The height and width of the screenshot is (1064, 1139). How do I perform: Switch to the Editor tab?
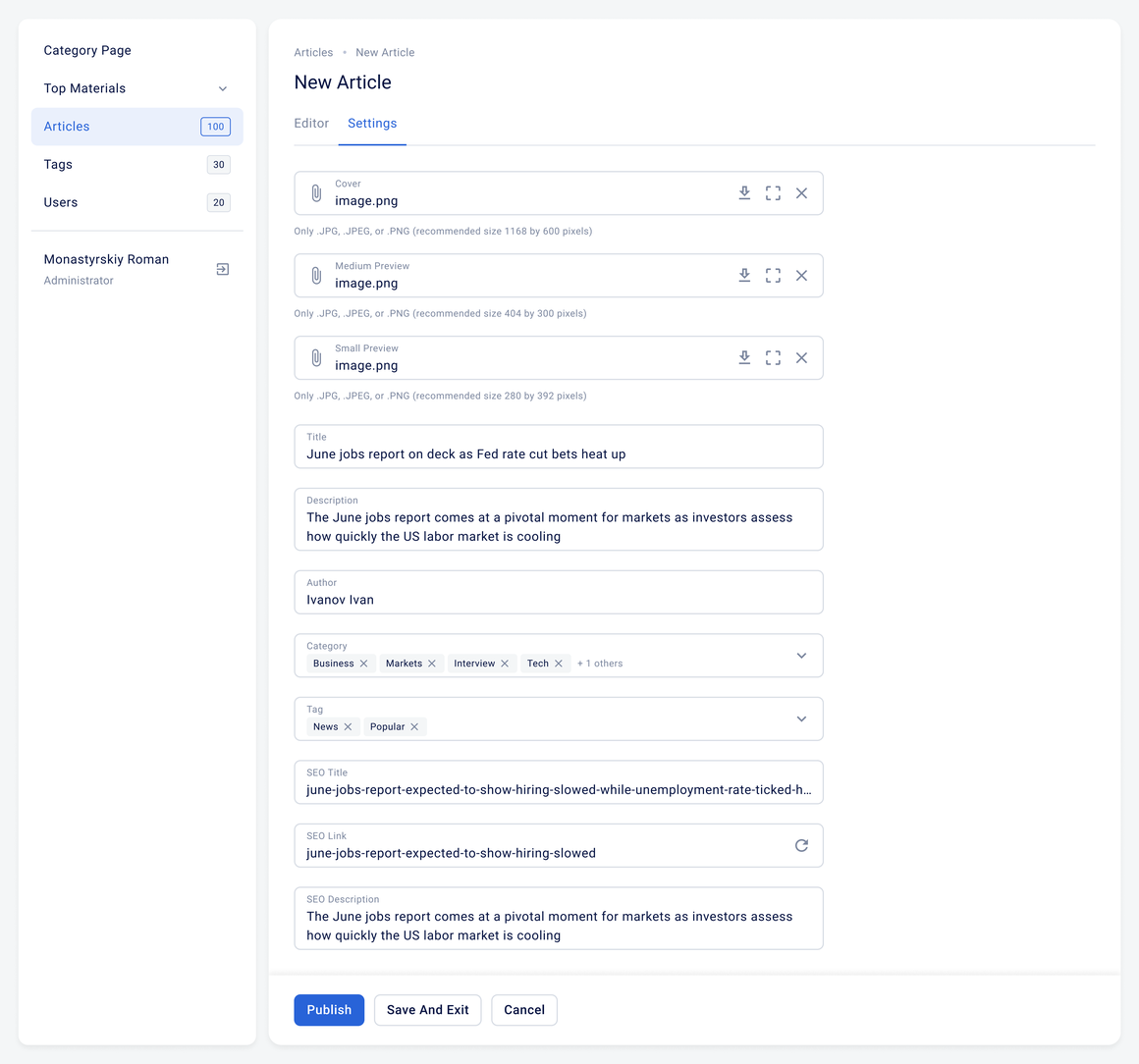pos(311,124)
